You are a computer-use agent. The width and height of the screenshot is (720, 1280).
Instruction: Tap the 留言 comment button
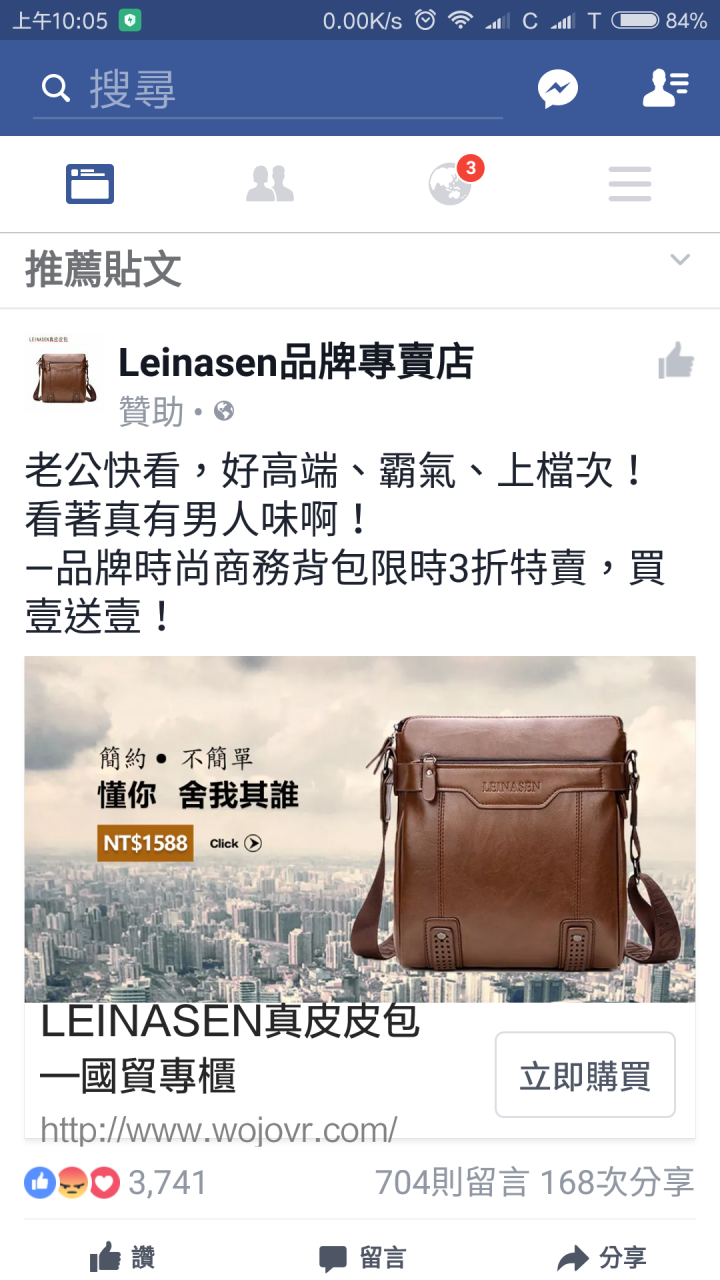pos(362,1258)
